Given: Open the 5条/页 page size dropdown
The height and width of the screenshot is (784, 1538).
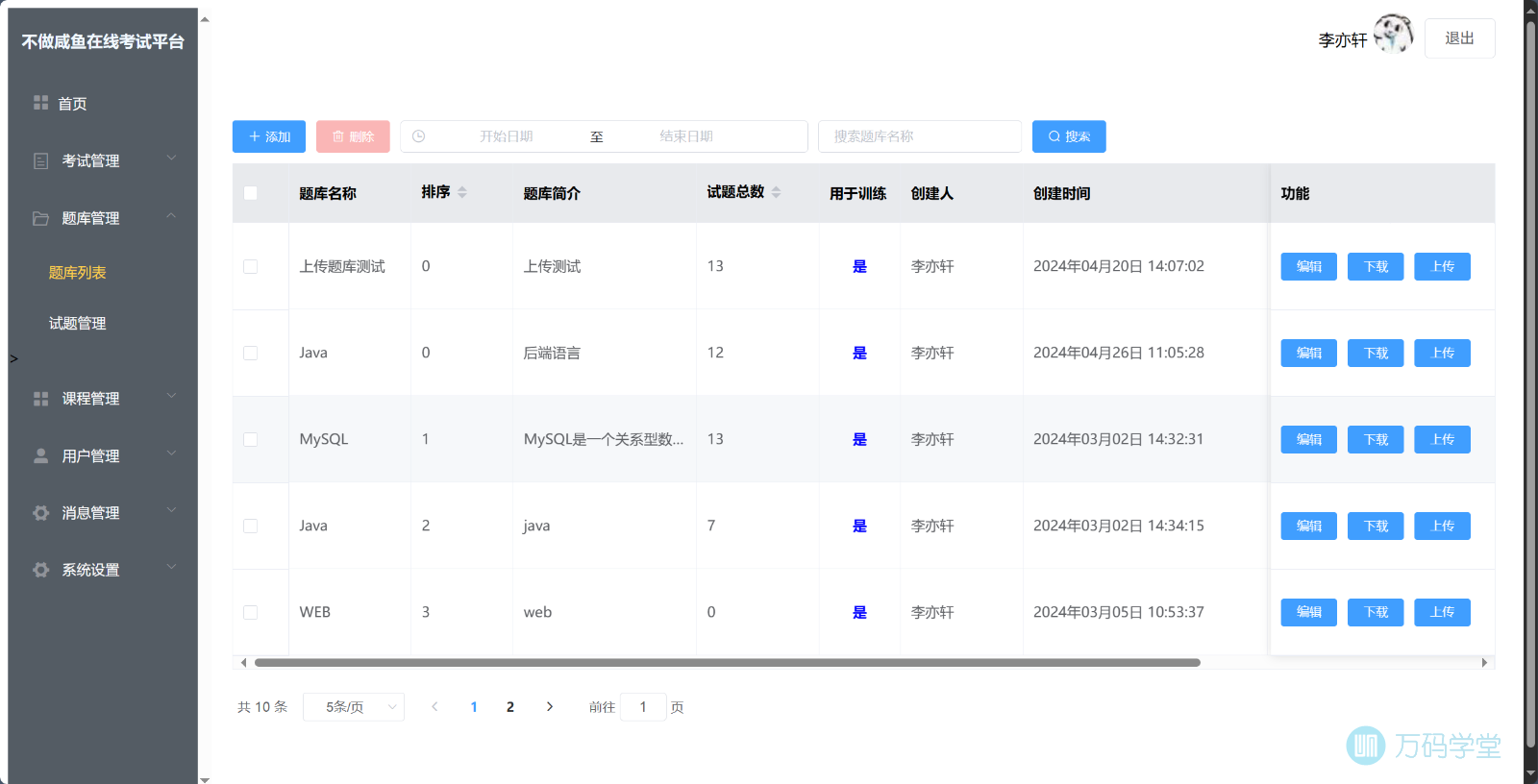Looking at the screenshot, I should point(354,707).
